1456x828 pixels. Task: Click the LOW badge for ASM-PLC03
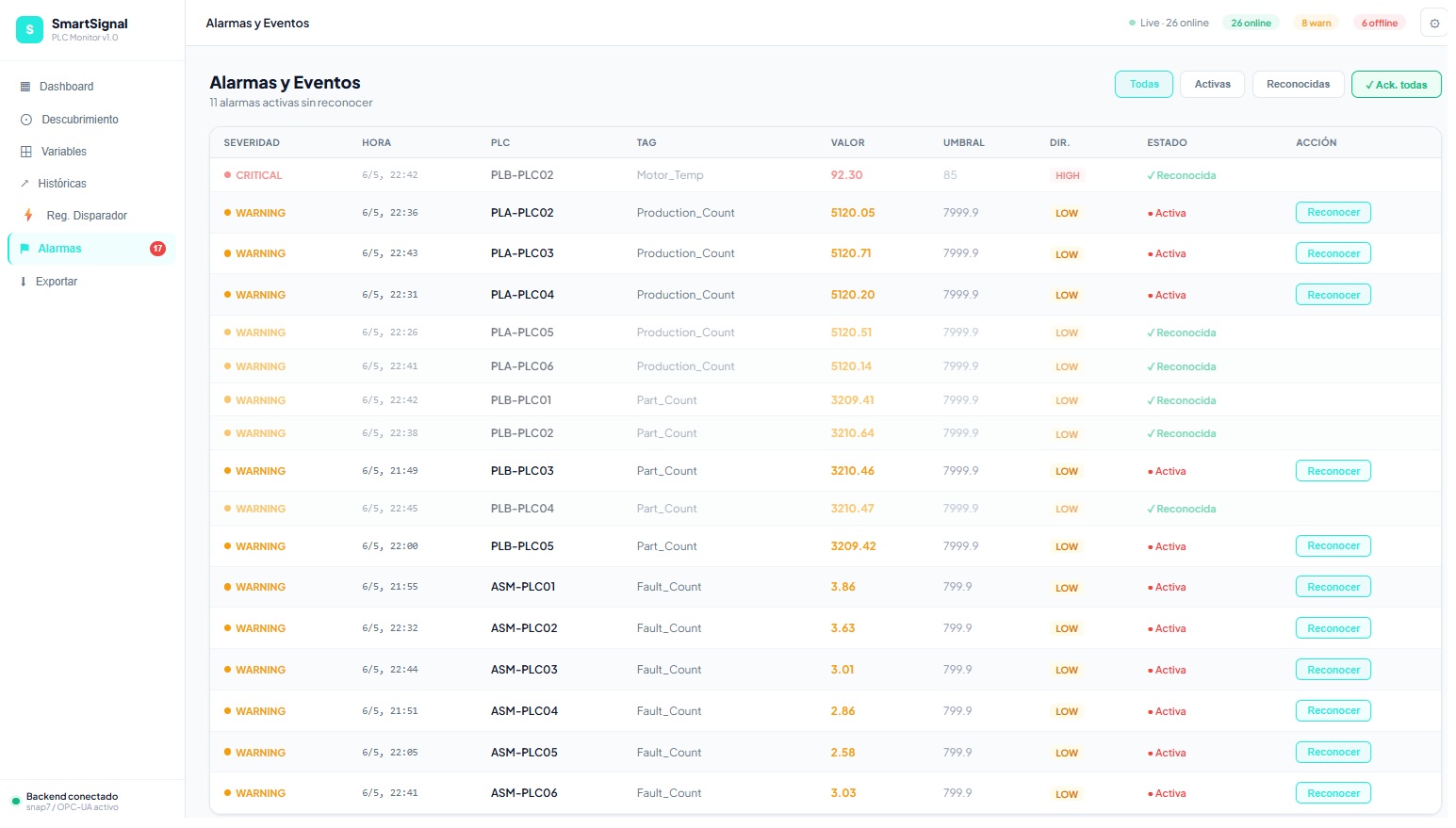[1067, 671]
